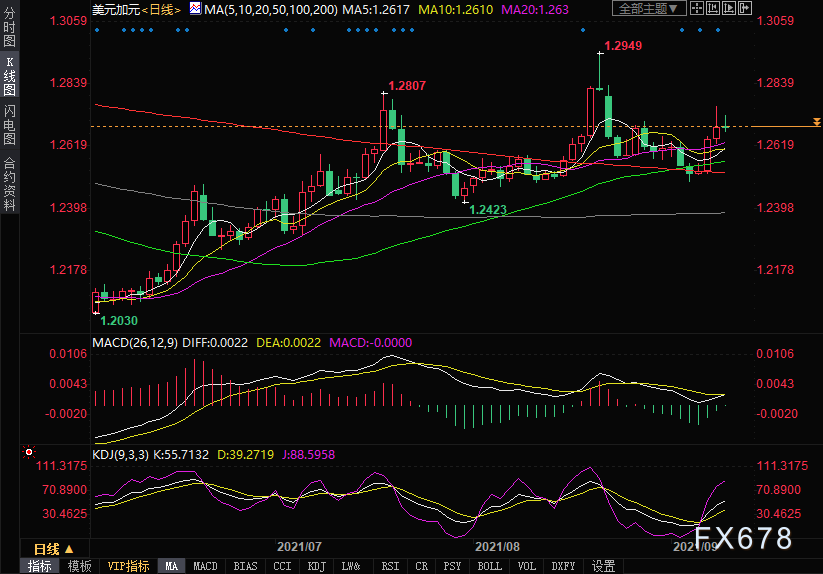The height and width of the screenshot is (574, 823).
Task: Select the MA indicator button
Action: click(x=172, y=566)
